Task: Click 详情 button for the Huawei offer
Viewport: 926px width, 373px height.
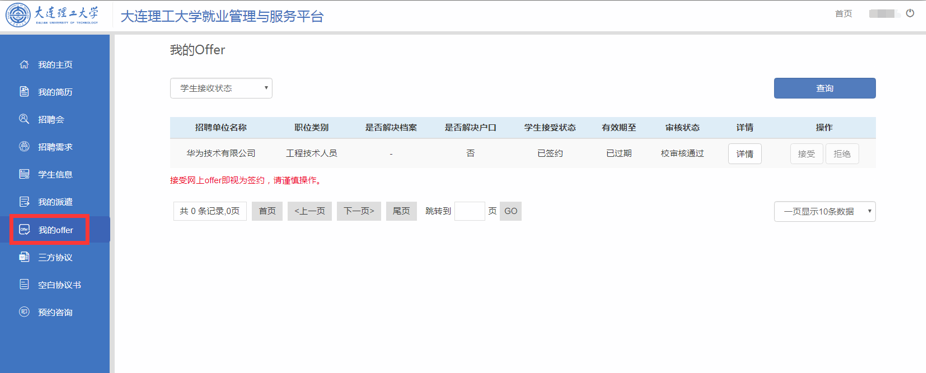Action: tap(745, 153)
